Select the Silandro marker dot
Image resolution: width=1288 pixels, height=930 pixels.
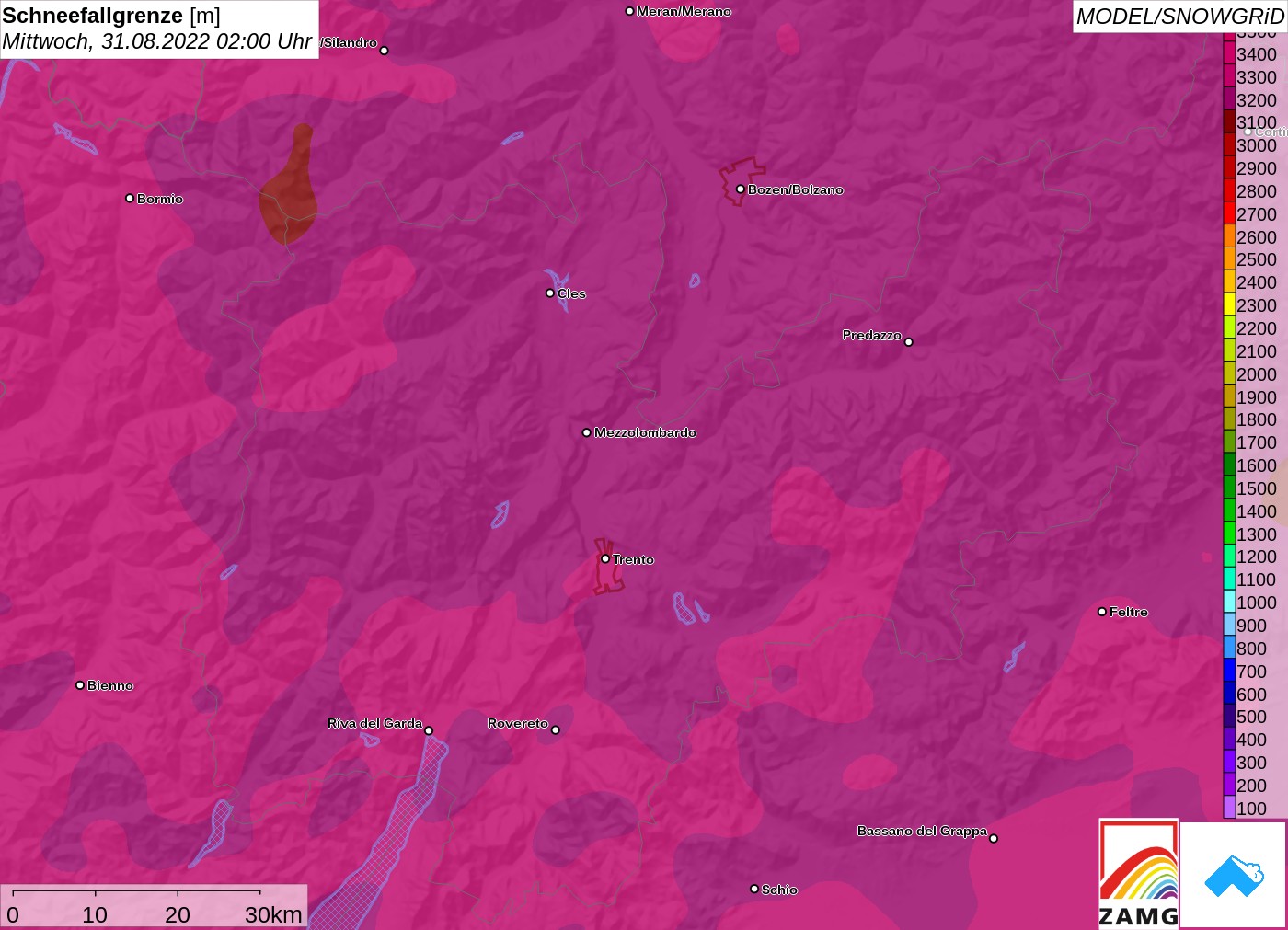point(385,51)
